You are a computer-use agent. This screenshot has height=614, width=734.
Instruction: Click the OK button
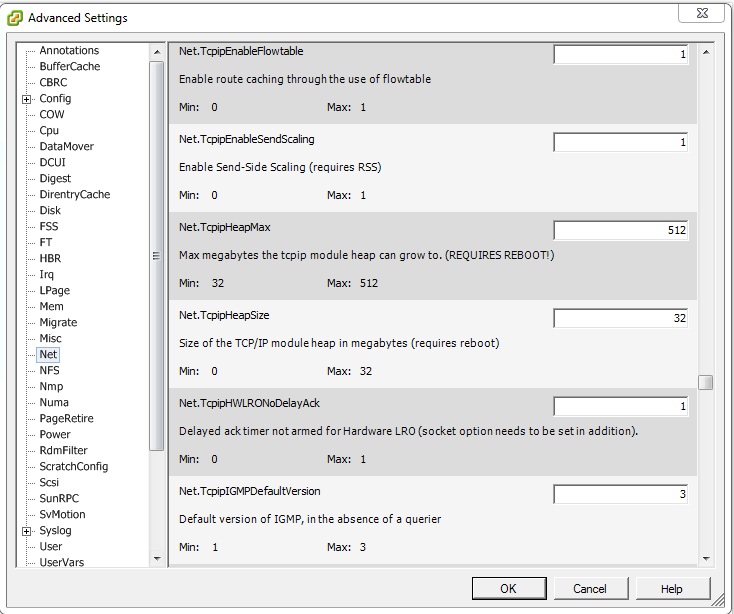(x=508, y=588)
